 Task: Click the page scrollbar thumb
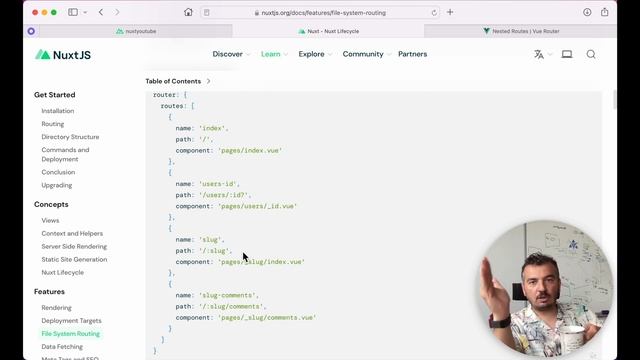tap(614, 99)
